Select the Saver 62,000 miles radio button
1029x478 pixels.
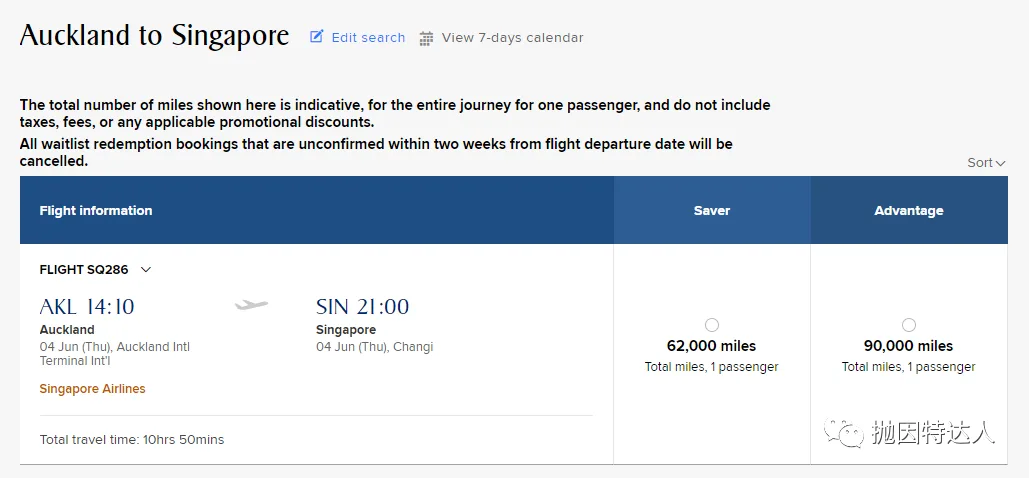coord(711,325)
